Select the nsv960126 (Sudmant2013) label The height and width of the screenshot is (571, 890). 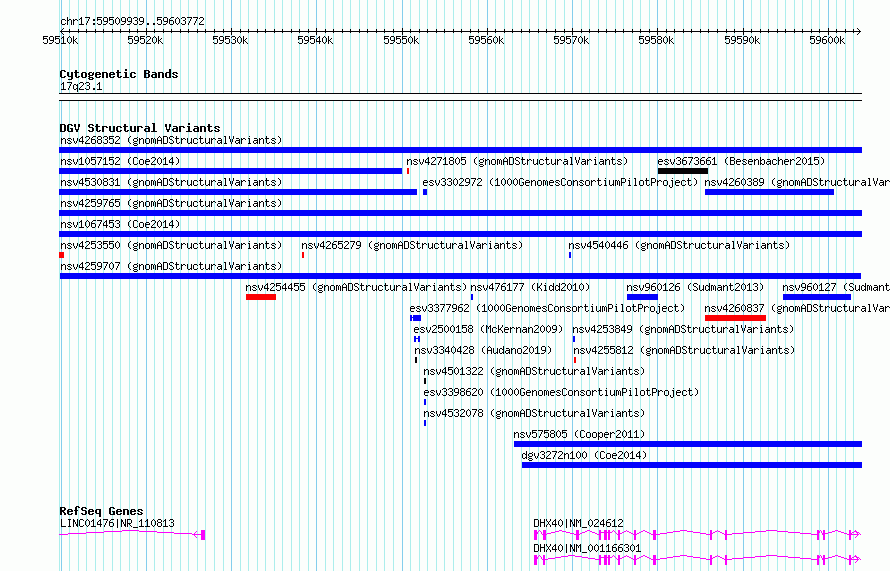(x=695, y=287)
